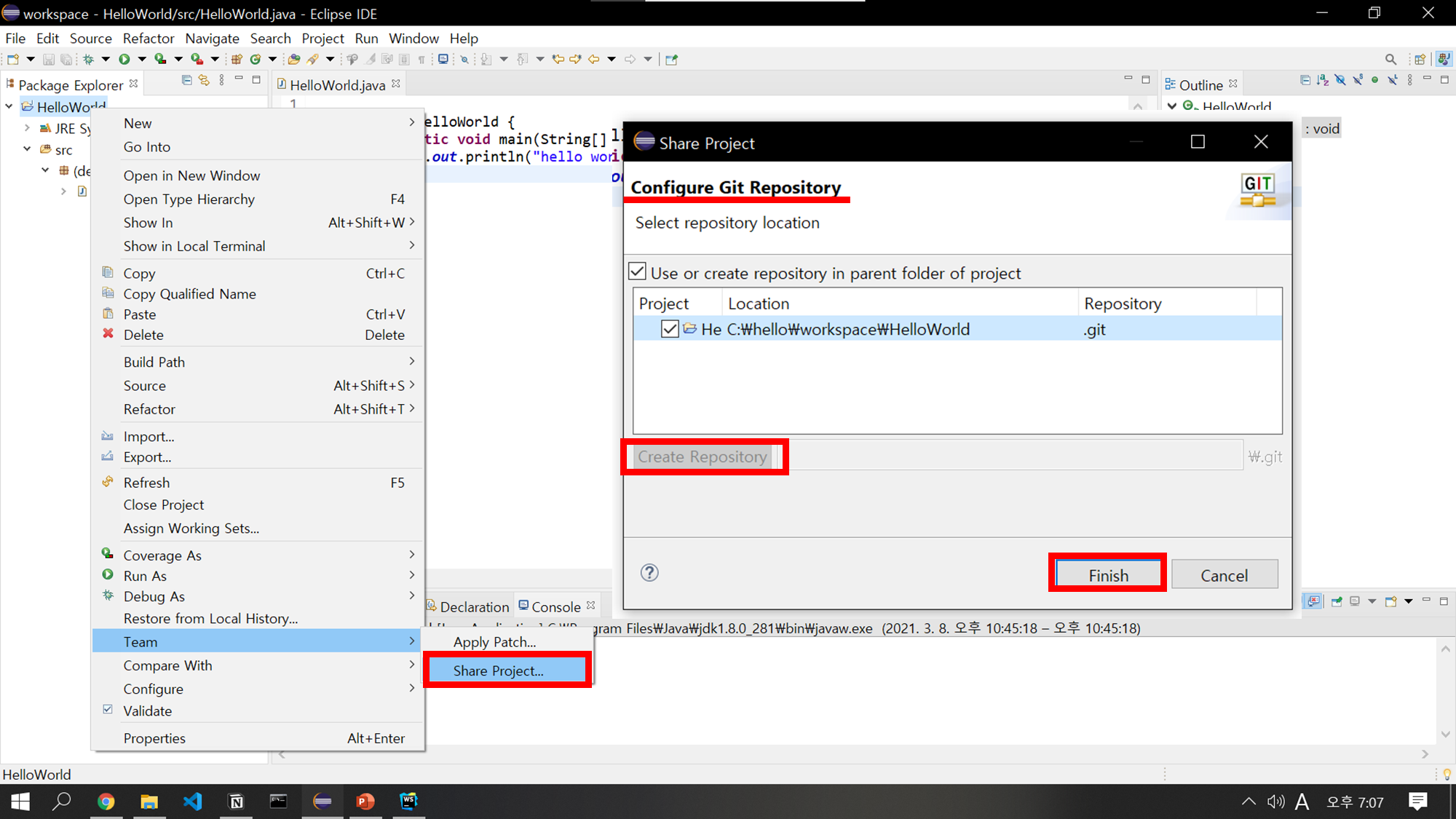Click the Cancel button in Share Project
Image resolution: width=1456 pixels, height=819 pixels.
tap(1224, 574)
